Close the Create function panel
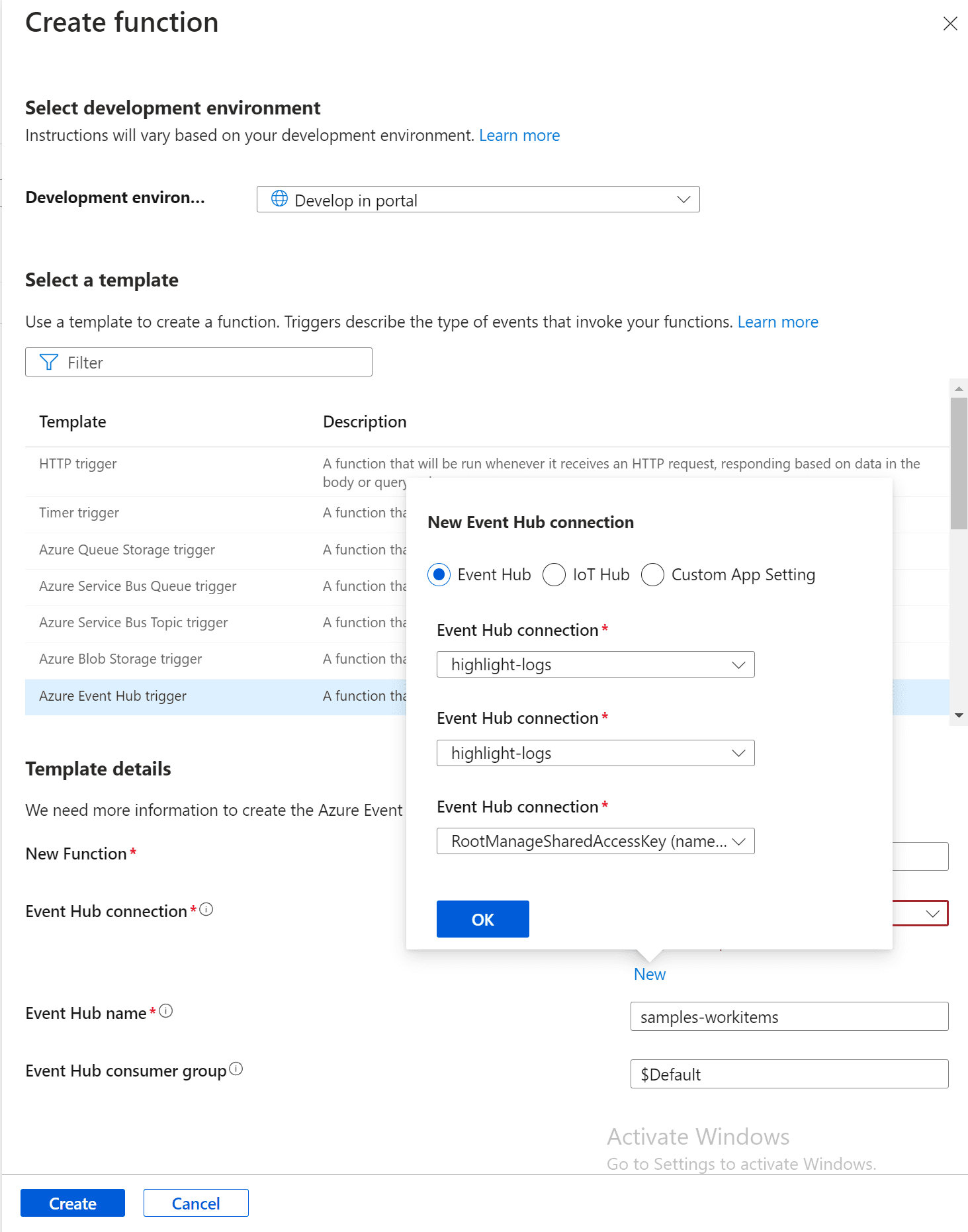Viewport: 968px width, 1232px height. (950, 24)
